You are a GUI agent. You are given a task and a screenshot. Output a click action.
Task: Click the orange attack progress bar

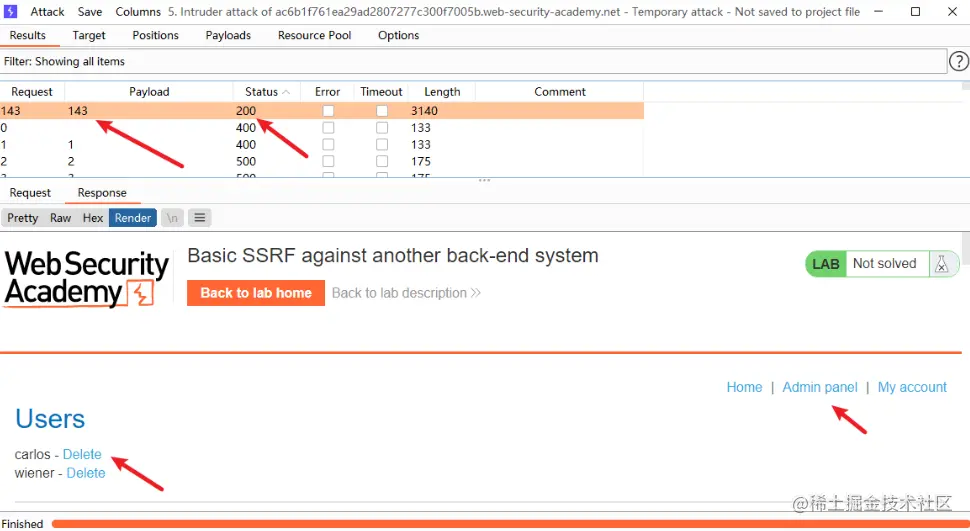tap(510, 524)
